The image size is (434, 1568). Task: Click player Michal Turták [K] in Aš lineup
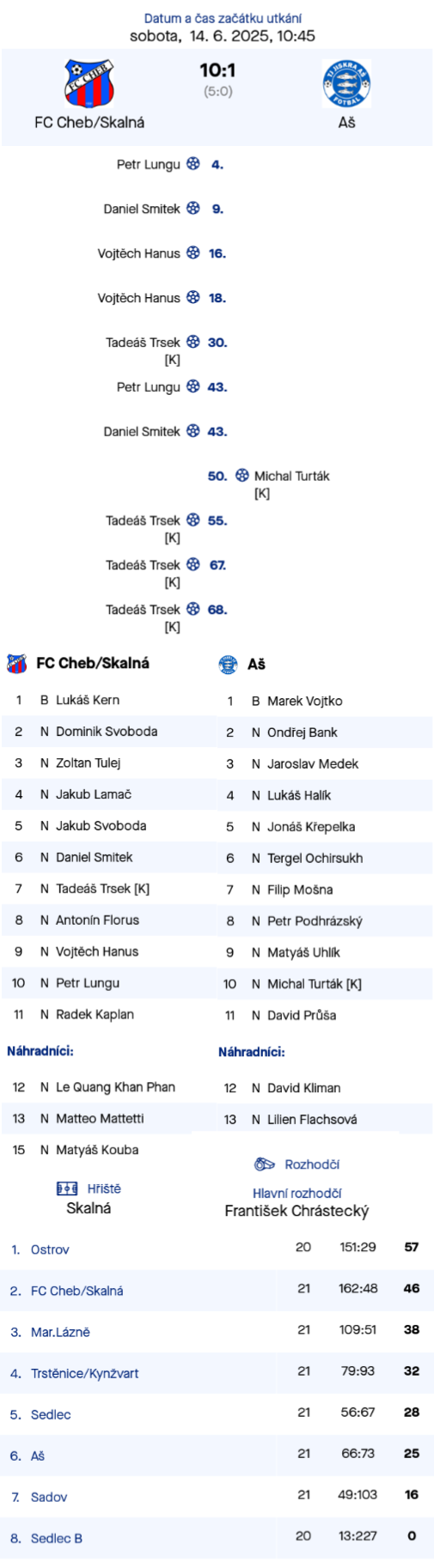pyautogui.click(x=315, y=984)
